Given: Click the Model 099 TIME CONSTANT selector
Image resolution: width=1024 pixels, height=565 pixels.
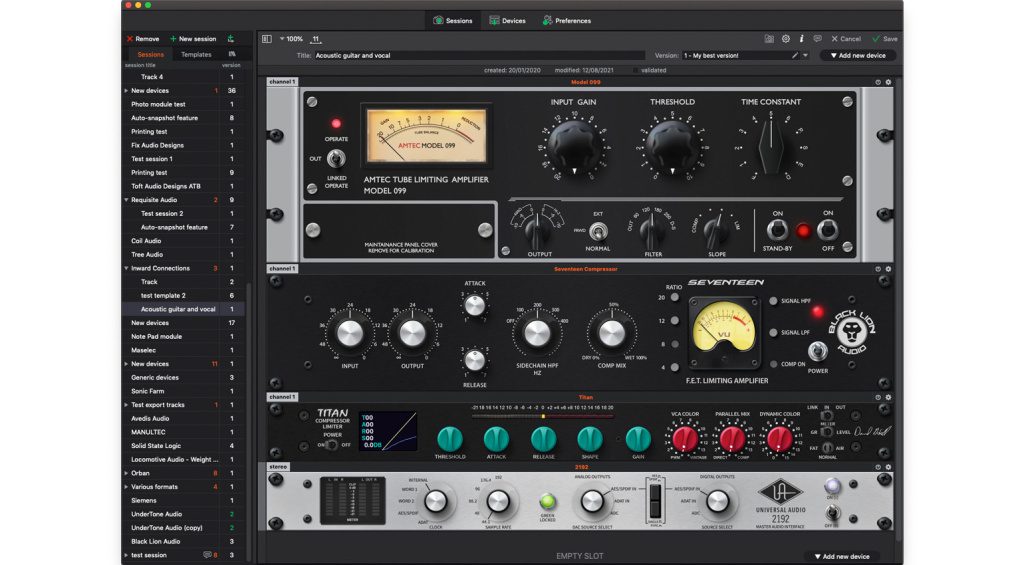Looking at the screenshot, I should 771,146.
